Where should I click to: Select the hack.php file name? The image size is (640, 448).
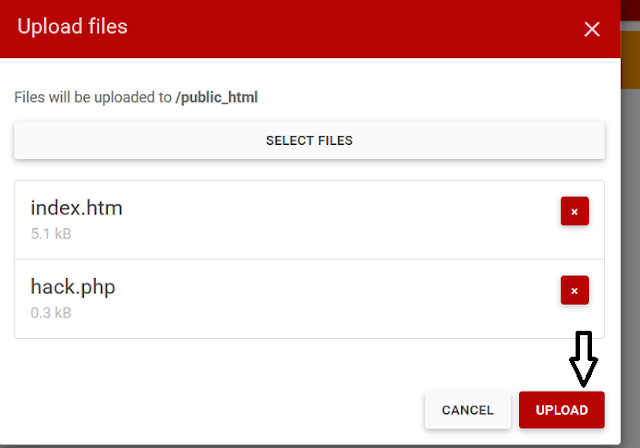[73, 287]
